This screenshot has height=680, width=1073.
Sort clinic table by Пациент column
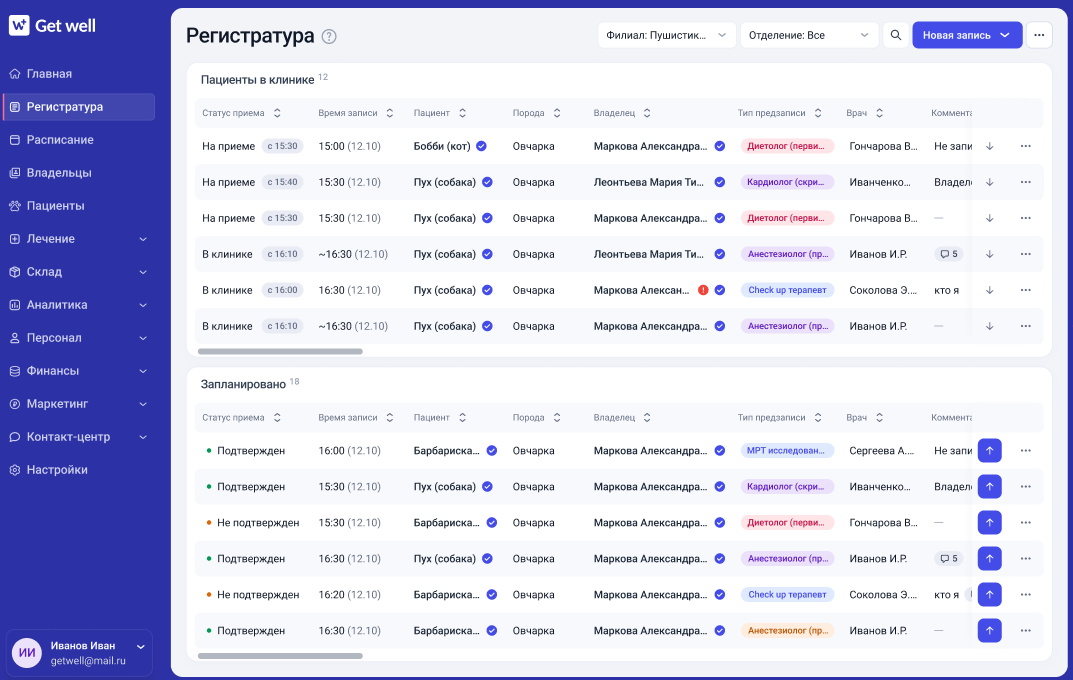click(463, 113)
